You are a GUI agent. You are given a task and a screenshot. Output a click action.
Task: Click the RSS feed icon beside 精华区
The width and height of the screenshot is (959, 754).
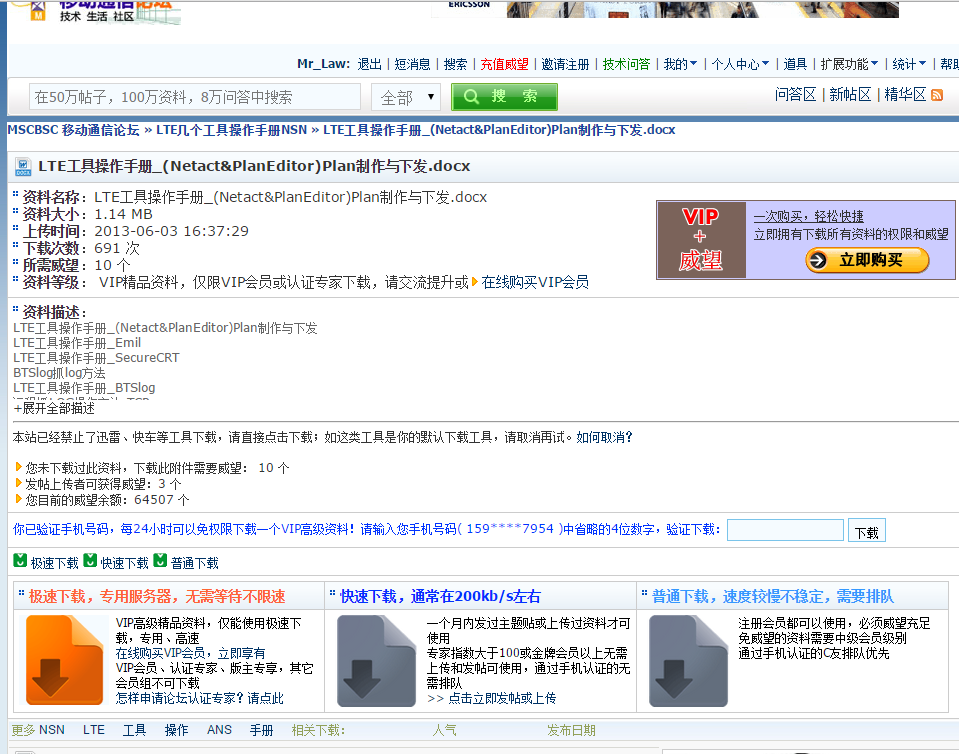(936, 95)
